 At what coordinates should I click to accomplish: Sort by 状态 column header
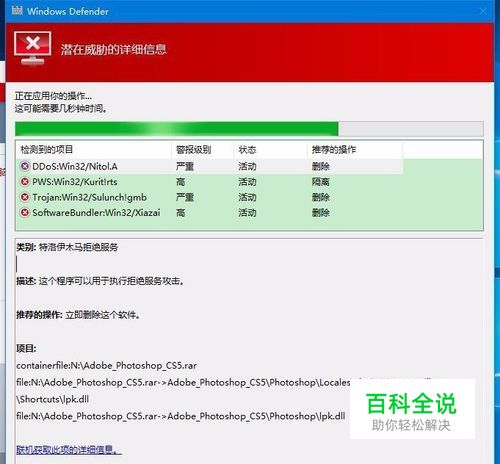point(270,150)
